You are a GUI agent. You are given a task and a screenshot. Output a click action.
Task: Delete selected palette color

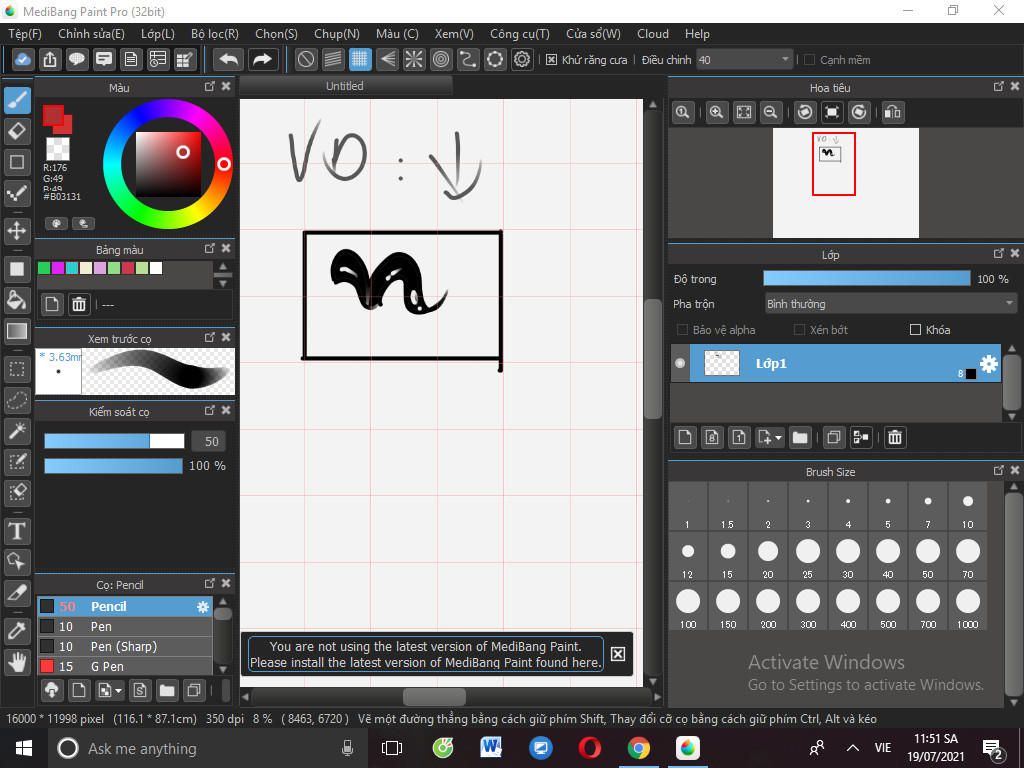pos(79,304)
